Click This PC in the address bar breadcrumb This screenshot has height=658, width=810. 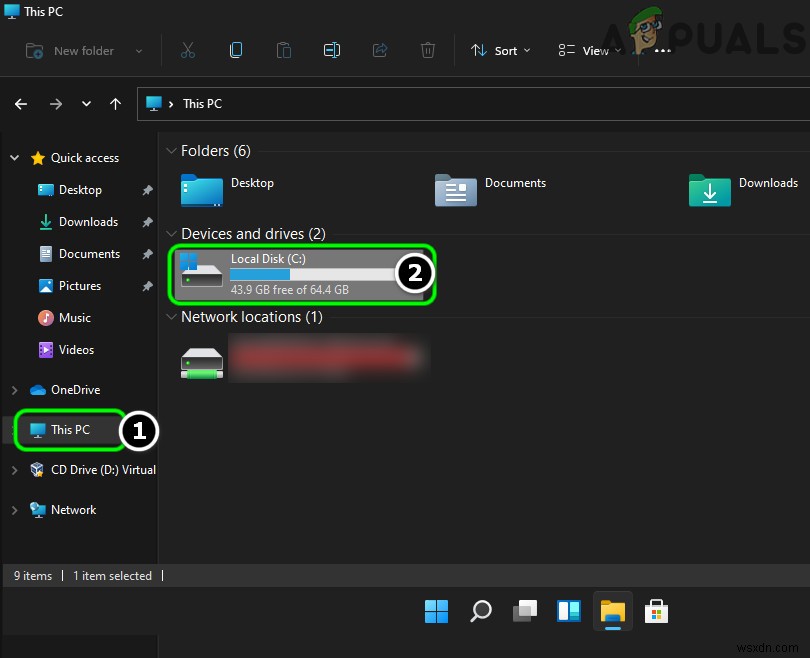pos(202,103)
